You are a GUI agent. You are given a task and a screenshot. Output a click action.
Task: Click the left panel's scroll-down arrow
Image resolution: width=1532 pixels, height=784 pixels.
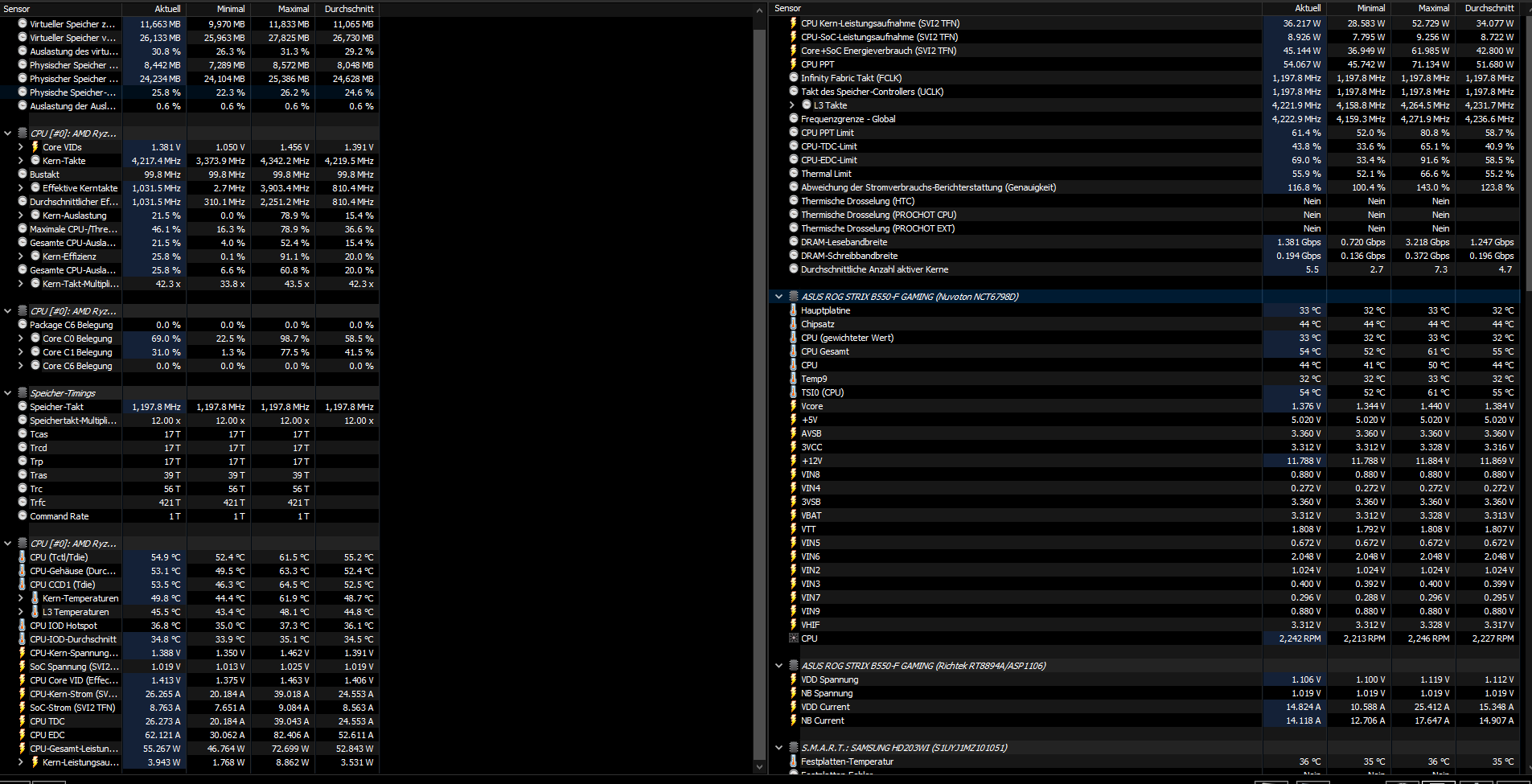[x=760, y=767]
